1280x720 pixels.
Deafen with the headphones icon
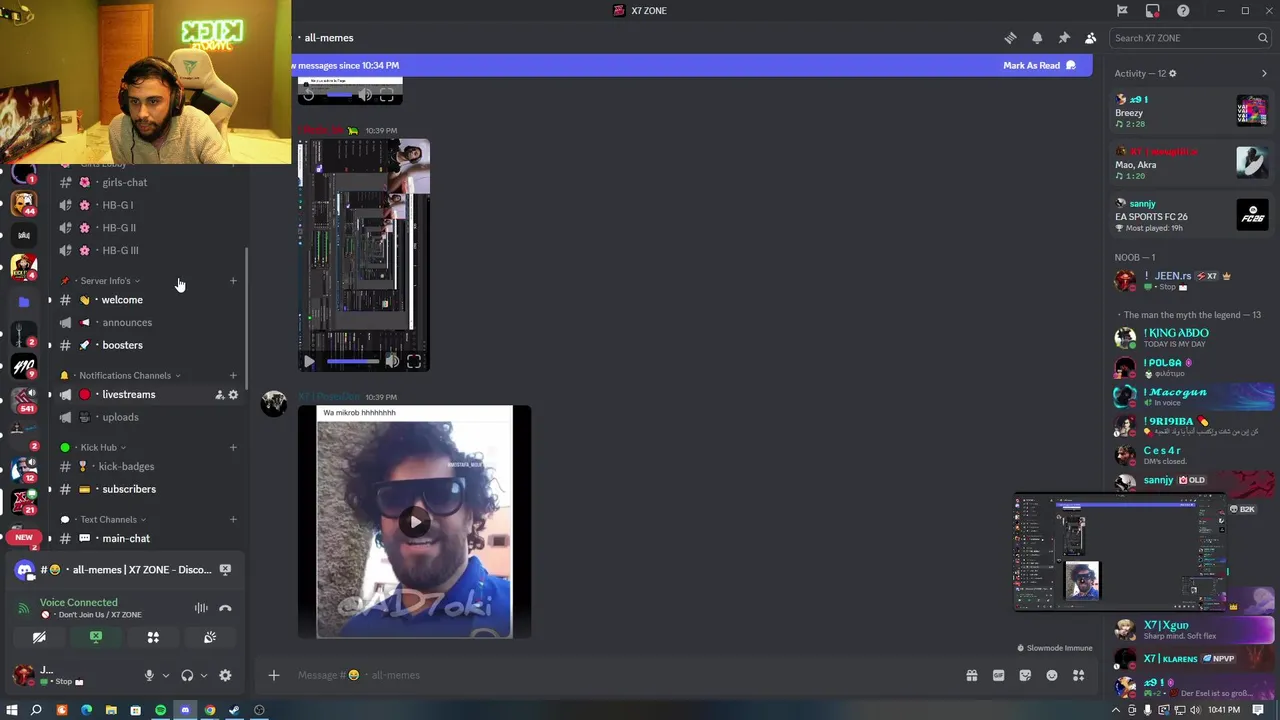click(187, 676)
